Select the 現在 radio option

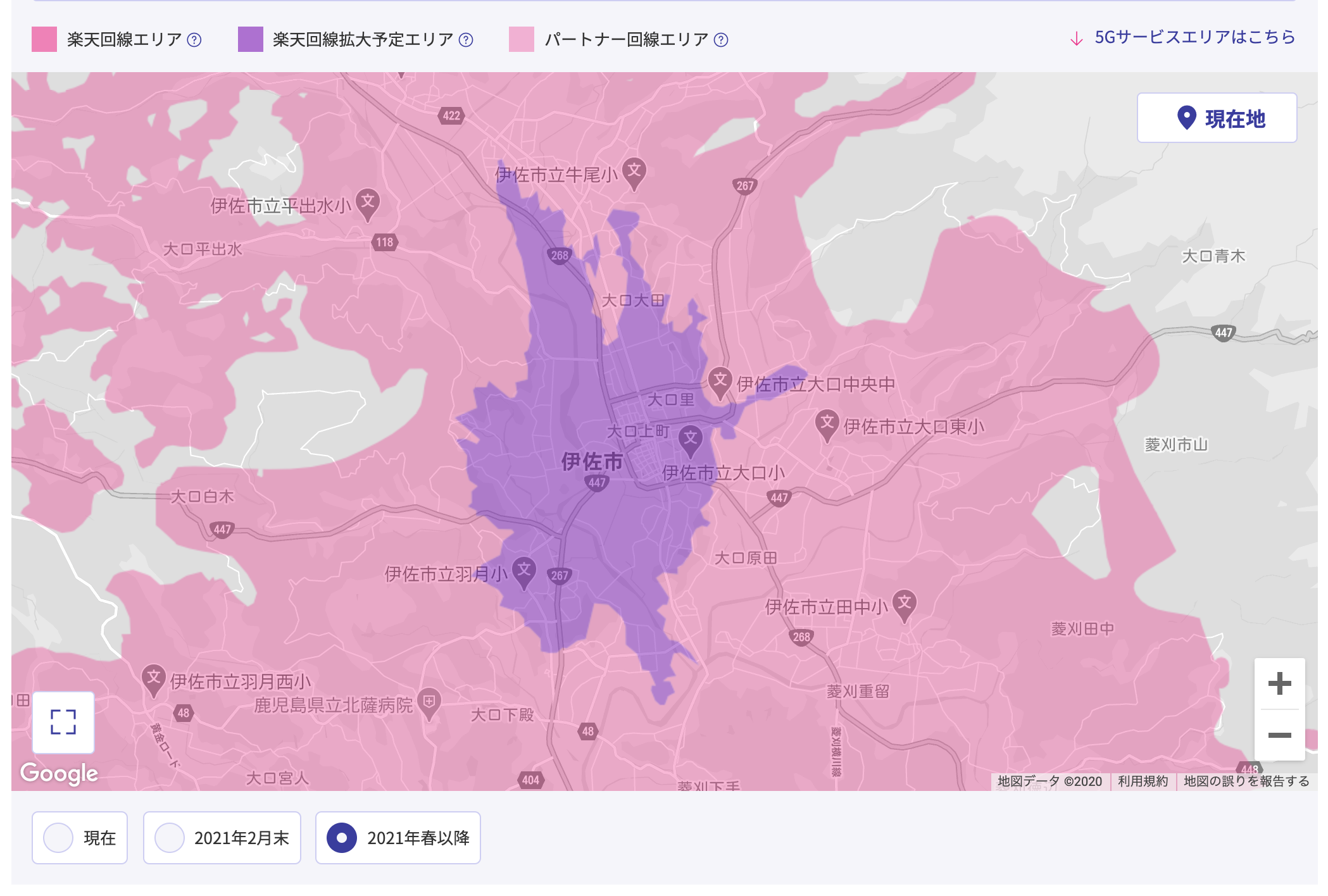(x=80, y=838)
